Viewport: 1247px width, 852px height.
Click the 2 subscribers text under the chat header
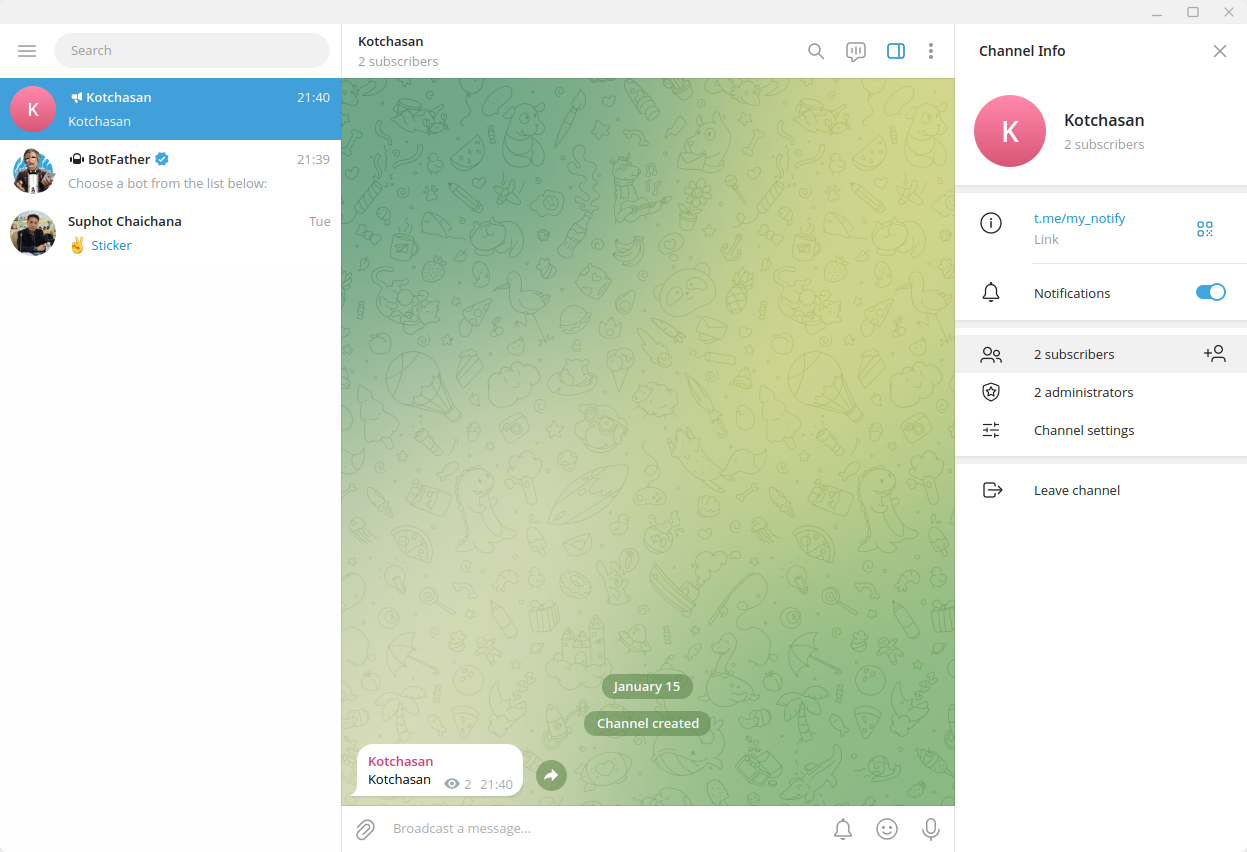398,62
